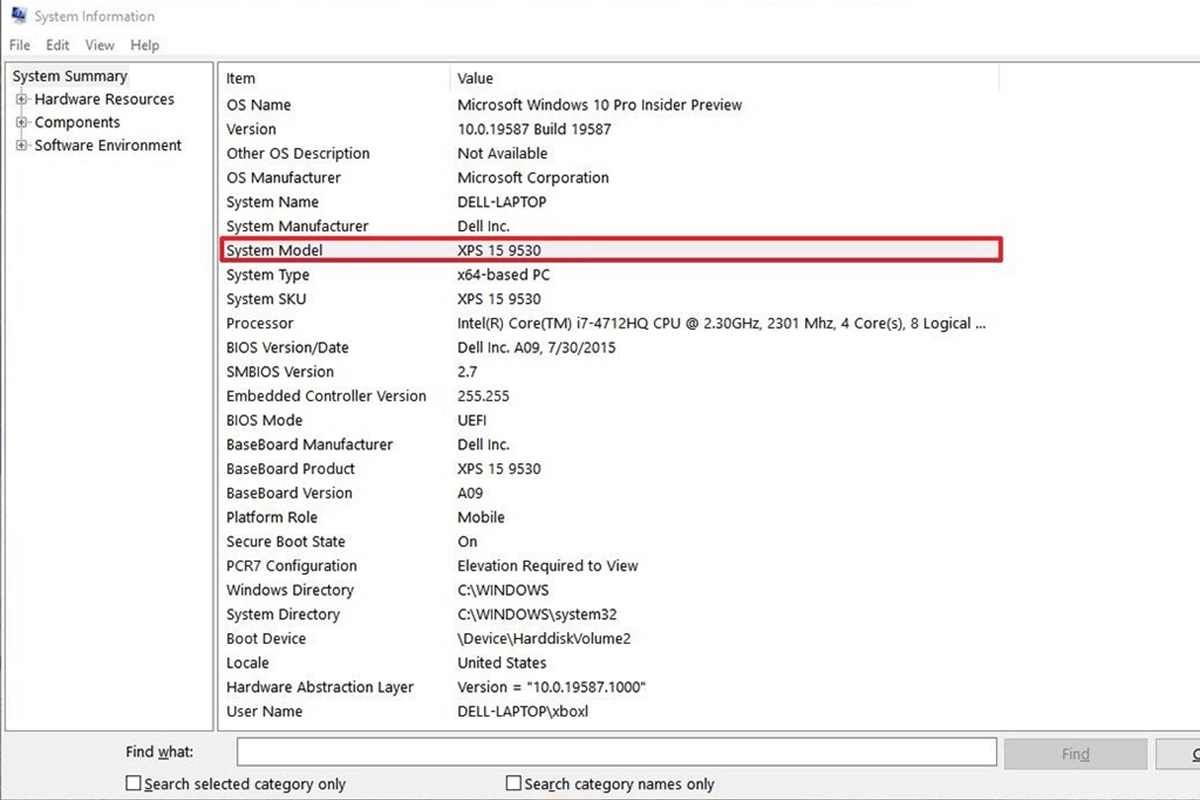The image size is (1200, 800).
Task: Click the Intel Core i7-4712HQ processor value
Action: point(722,323)
